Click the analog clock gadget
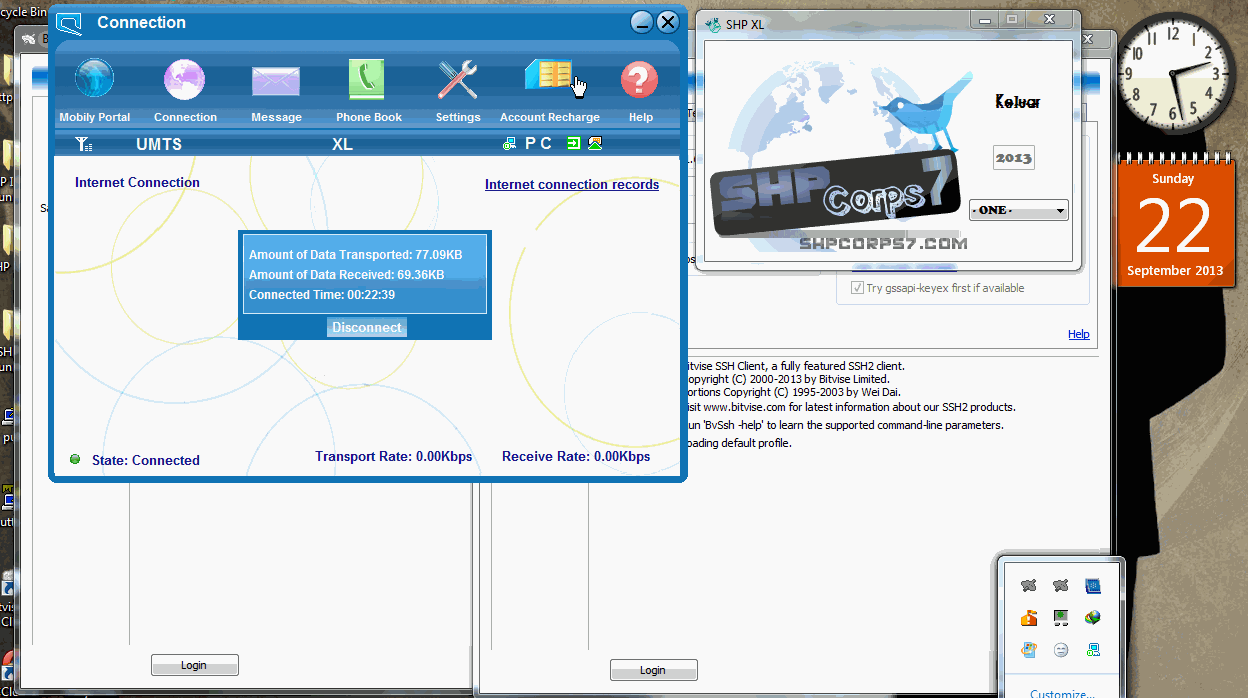This screenshot has width=1248, height=698. [1175, 72]
